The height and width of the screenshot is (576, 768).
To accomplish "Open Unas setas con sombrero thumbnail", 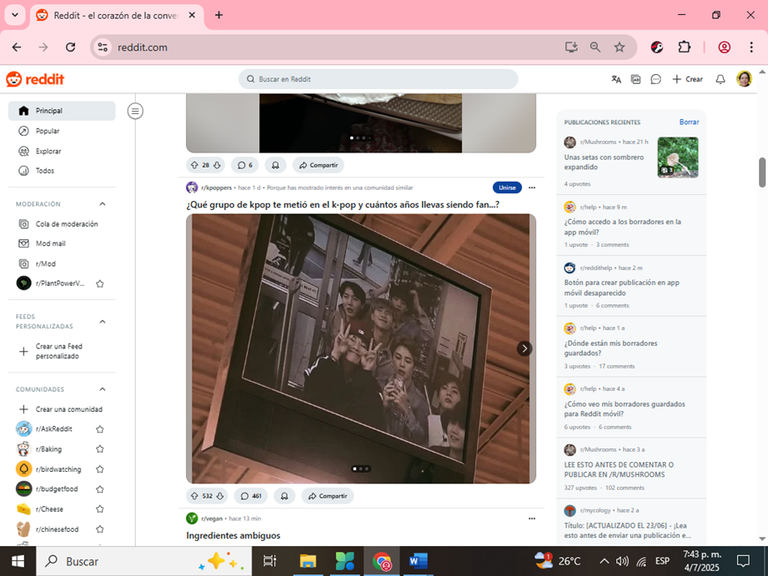I will pyautogui.click(x=678, y=157).
